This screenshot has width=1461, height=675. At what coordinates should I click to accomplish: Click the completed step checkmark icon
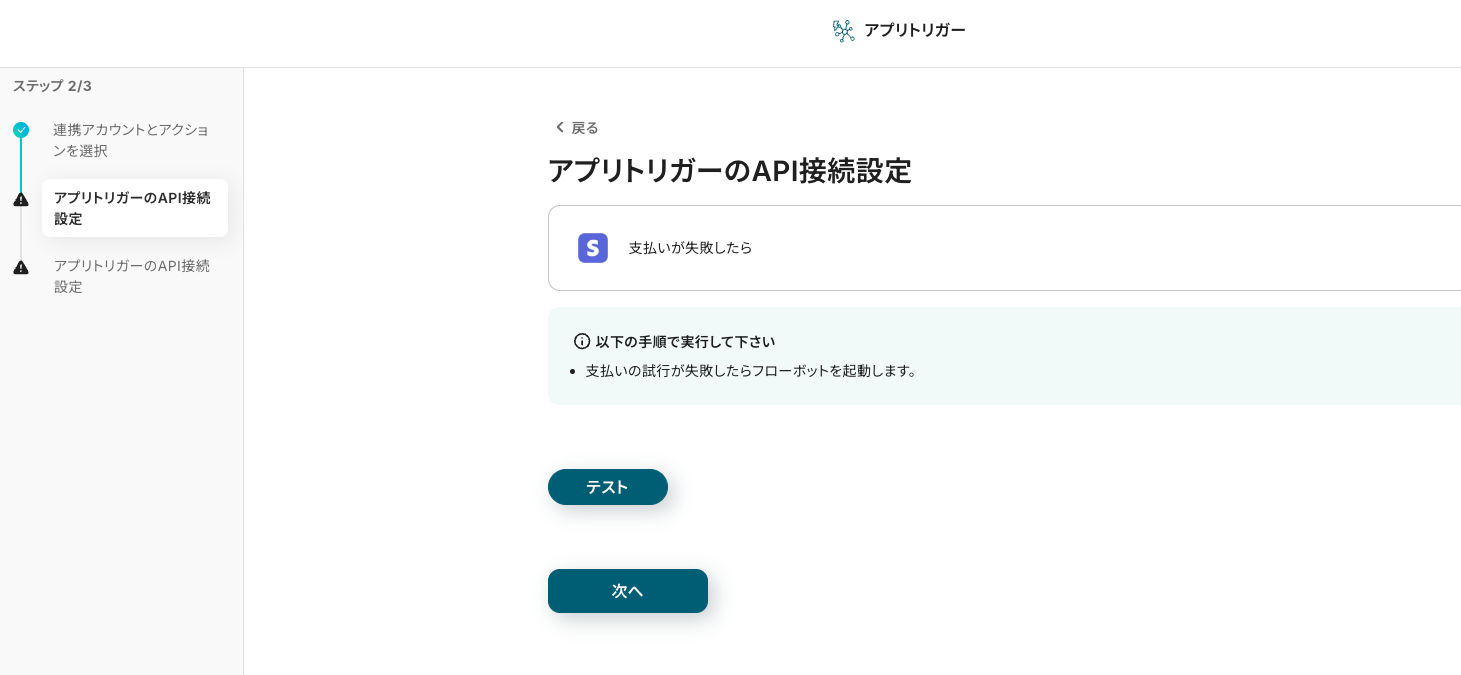coord(21,130)
